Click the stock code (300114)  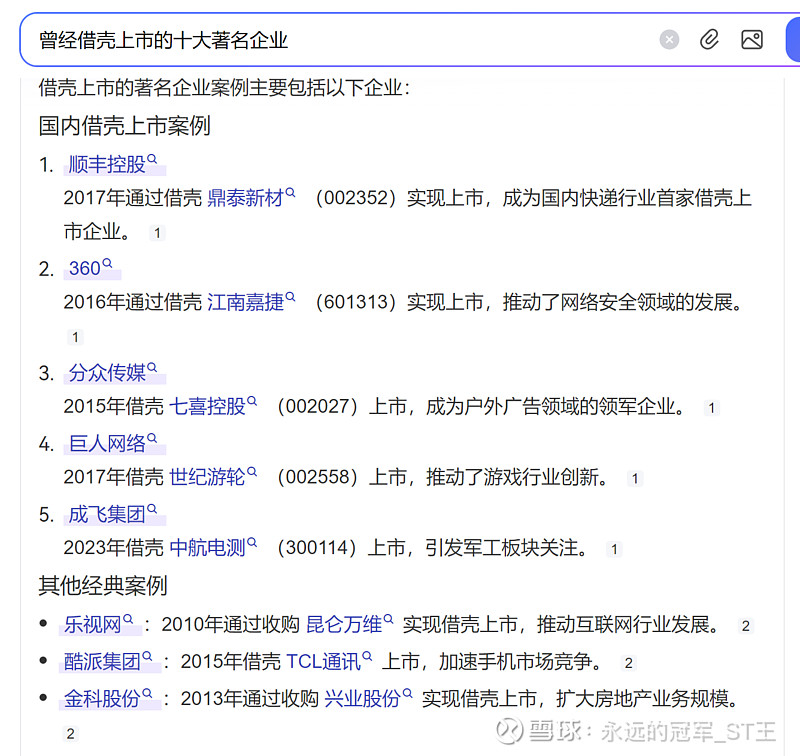pyautogui.click(x=316, y=548)
